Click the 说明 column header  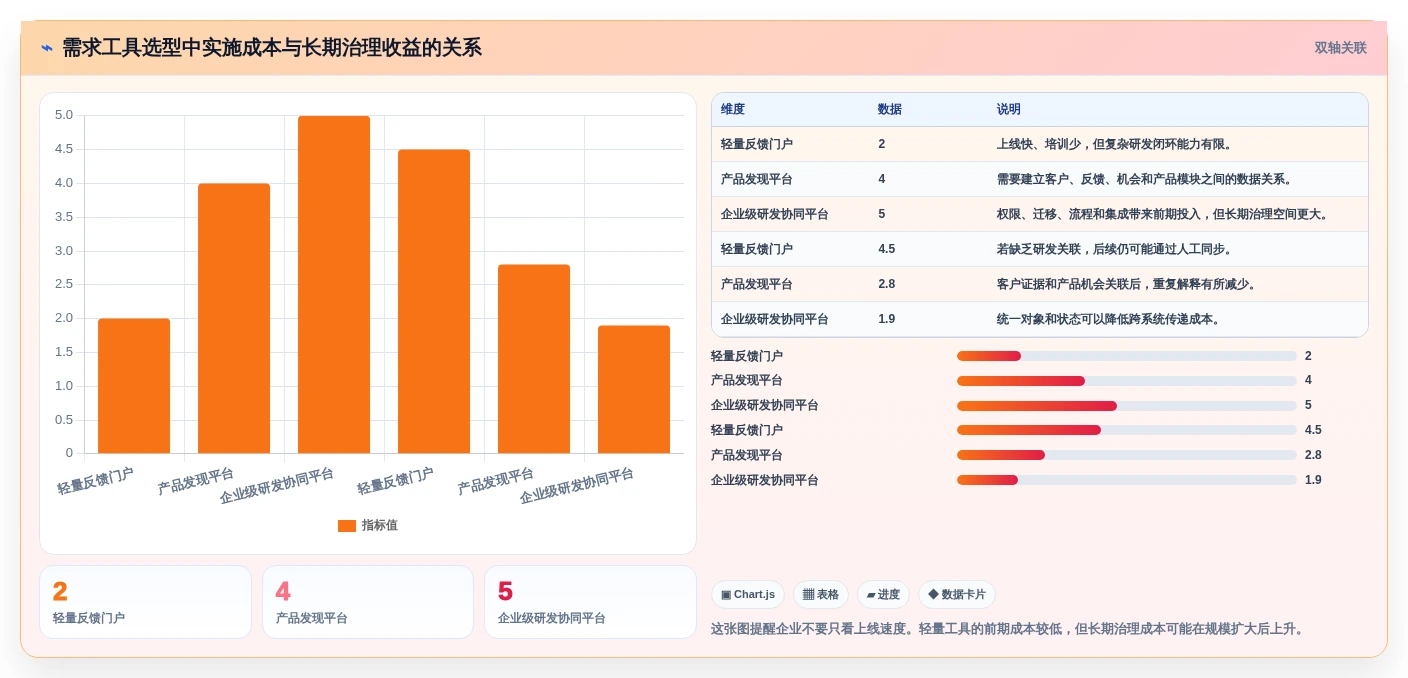[x=1009, y=109]
